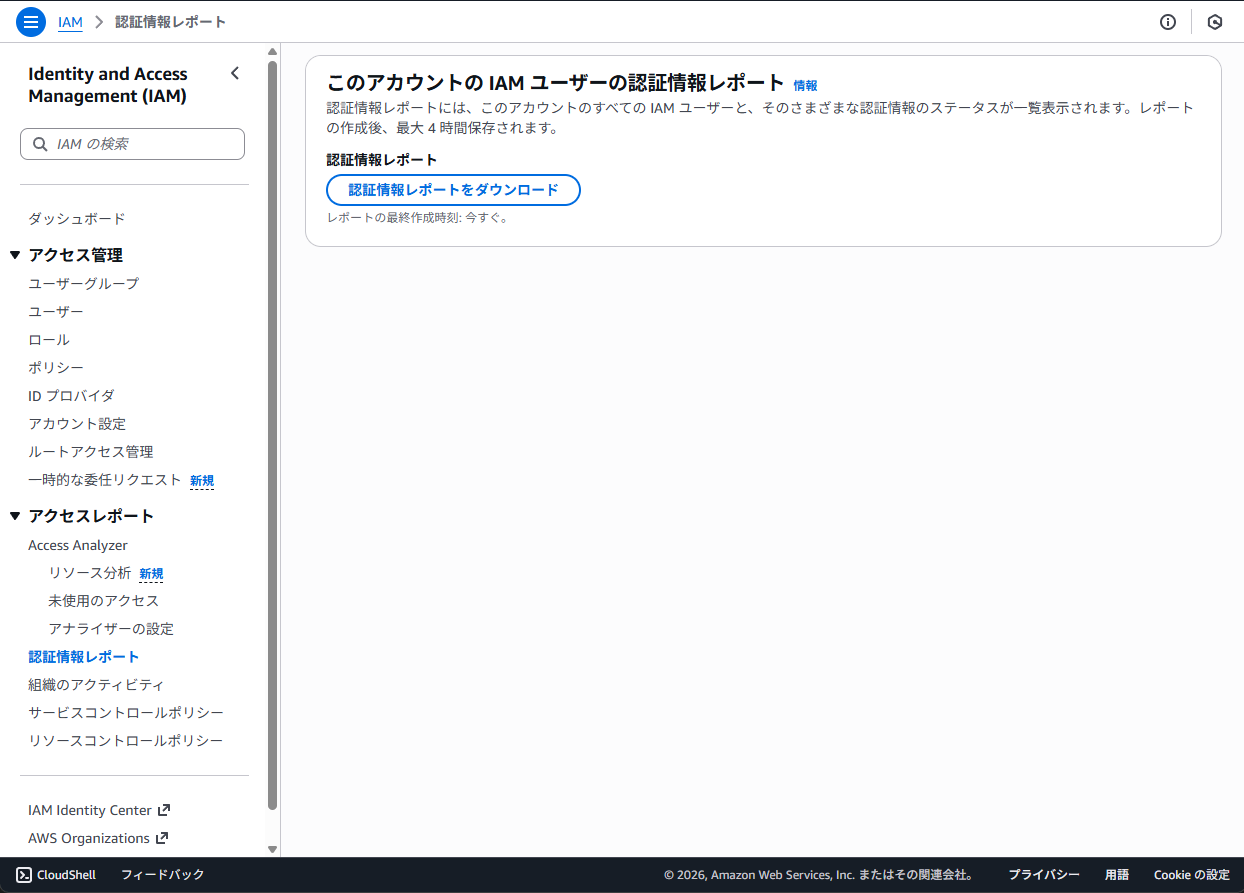
Task: Focus the IAM の検索 input field
Action: tap(132, 144)
